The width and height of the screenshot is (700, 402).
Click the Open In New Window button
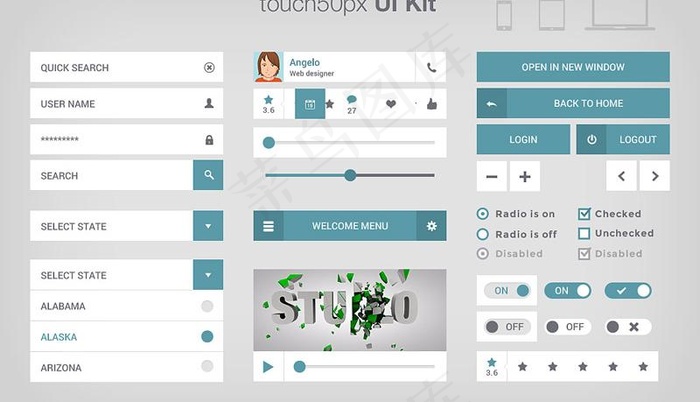(x=573, y=67)
